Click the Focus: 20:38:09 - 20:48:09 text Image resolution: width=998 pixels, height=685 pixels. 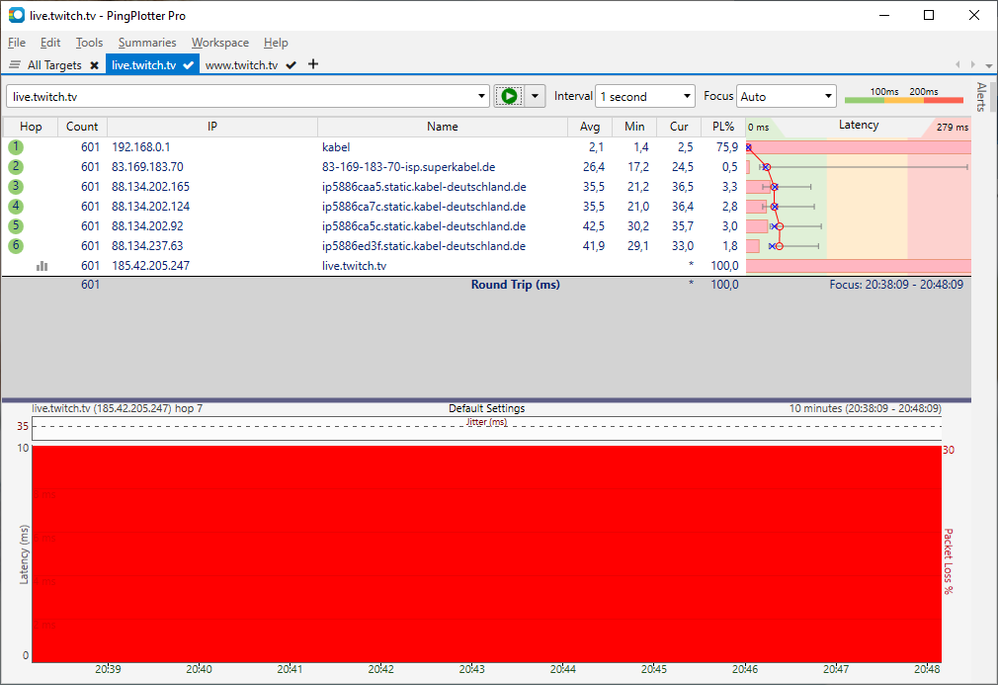click(896, 285)
